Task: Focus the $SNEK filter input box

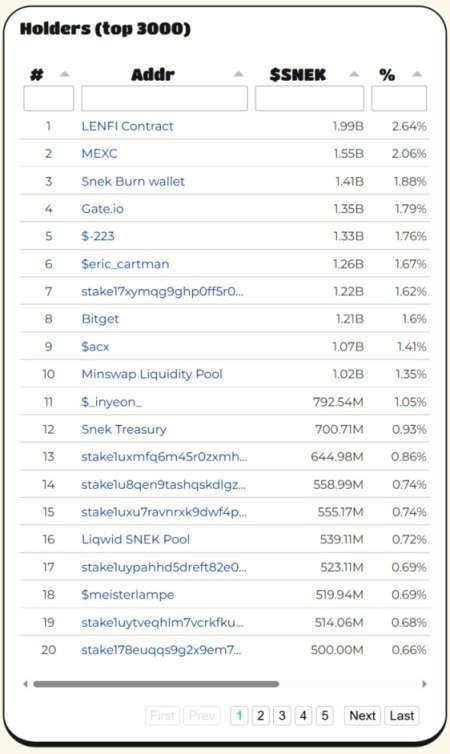Action: click(309, 98)
